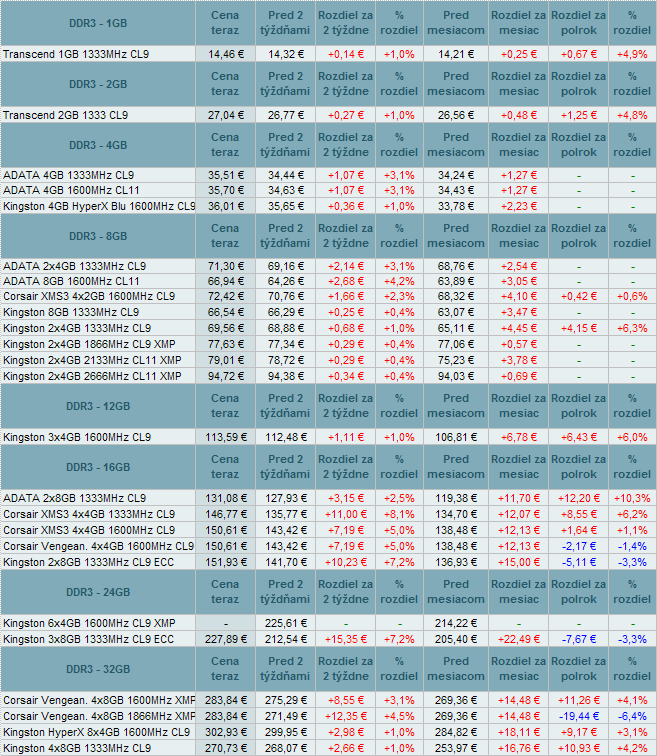The height and width of the screenshot is (756, 657).
Task: Select the +1,25 € half-year difference cell
Action: [578, 115]
